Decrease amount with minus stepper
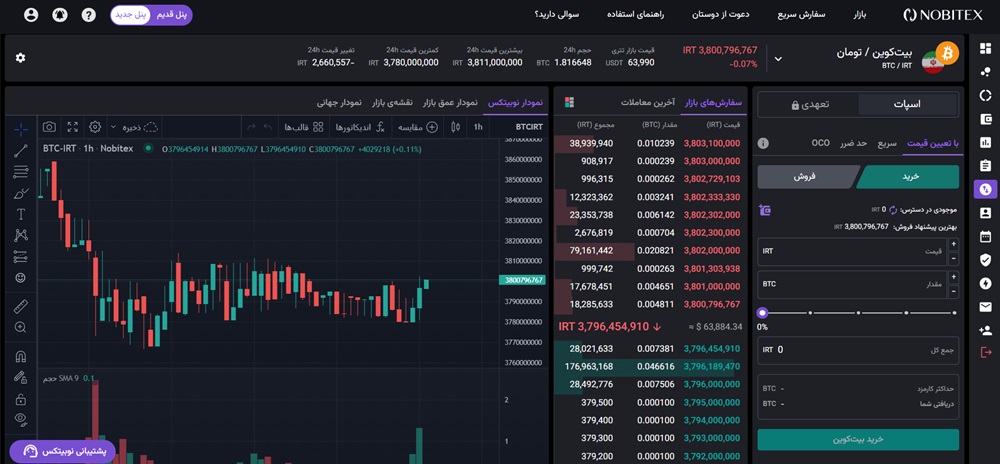1000x464 pixels. click(953, 292)
